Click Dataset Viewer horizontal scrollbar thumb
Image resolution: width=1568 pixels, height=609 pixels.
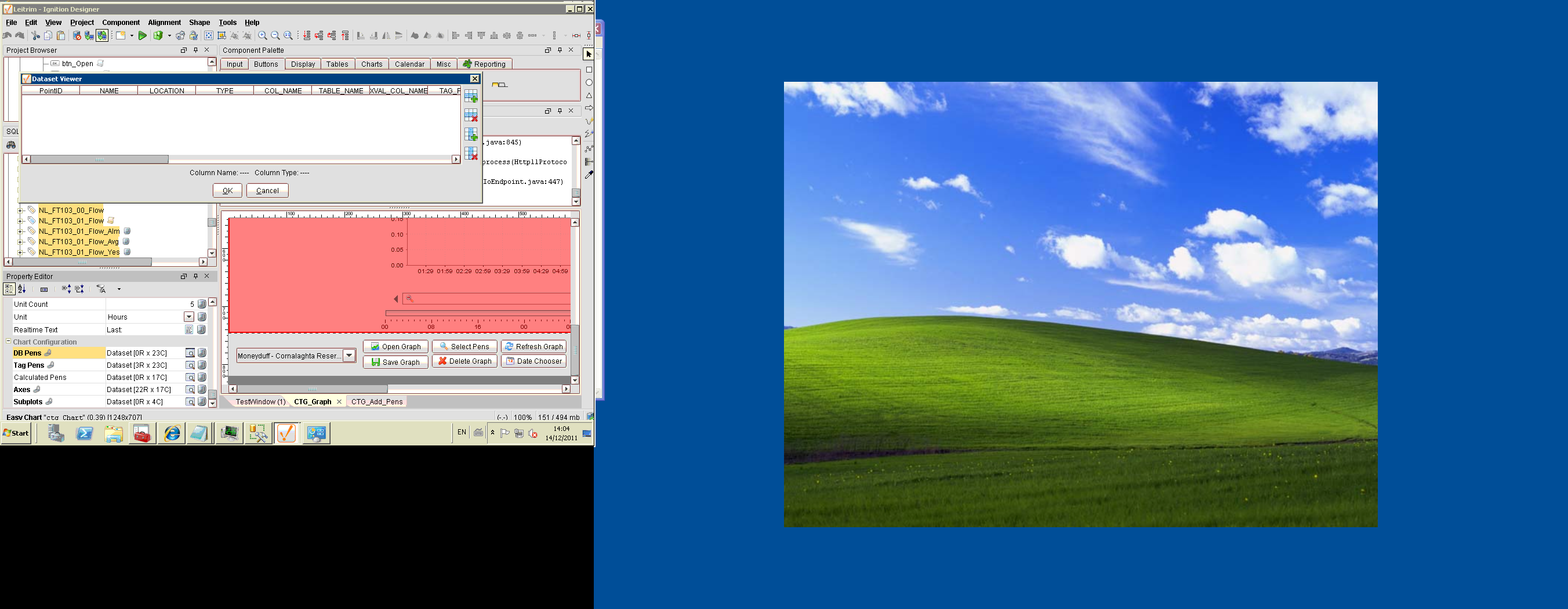pos(100,159)
